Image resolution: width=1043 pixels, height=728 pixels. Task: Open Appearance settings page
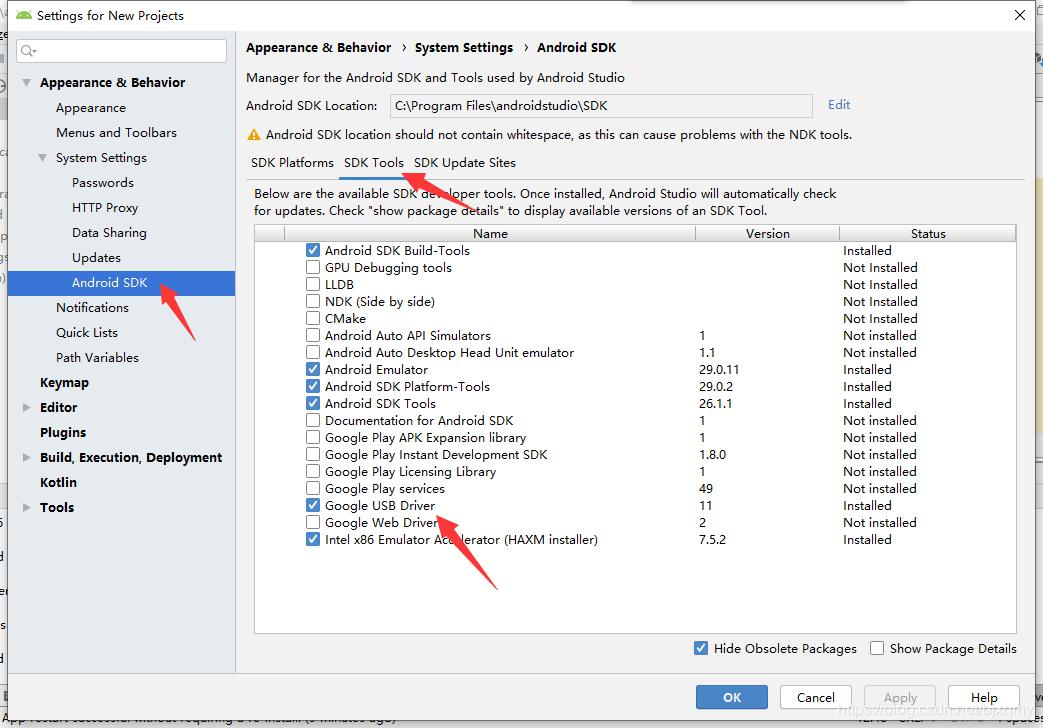coord(90,108)
